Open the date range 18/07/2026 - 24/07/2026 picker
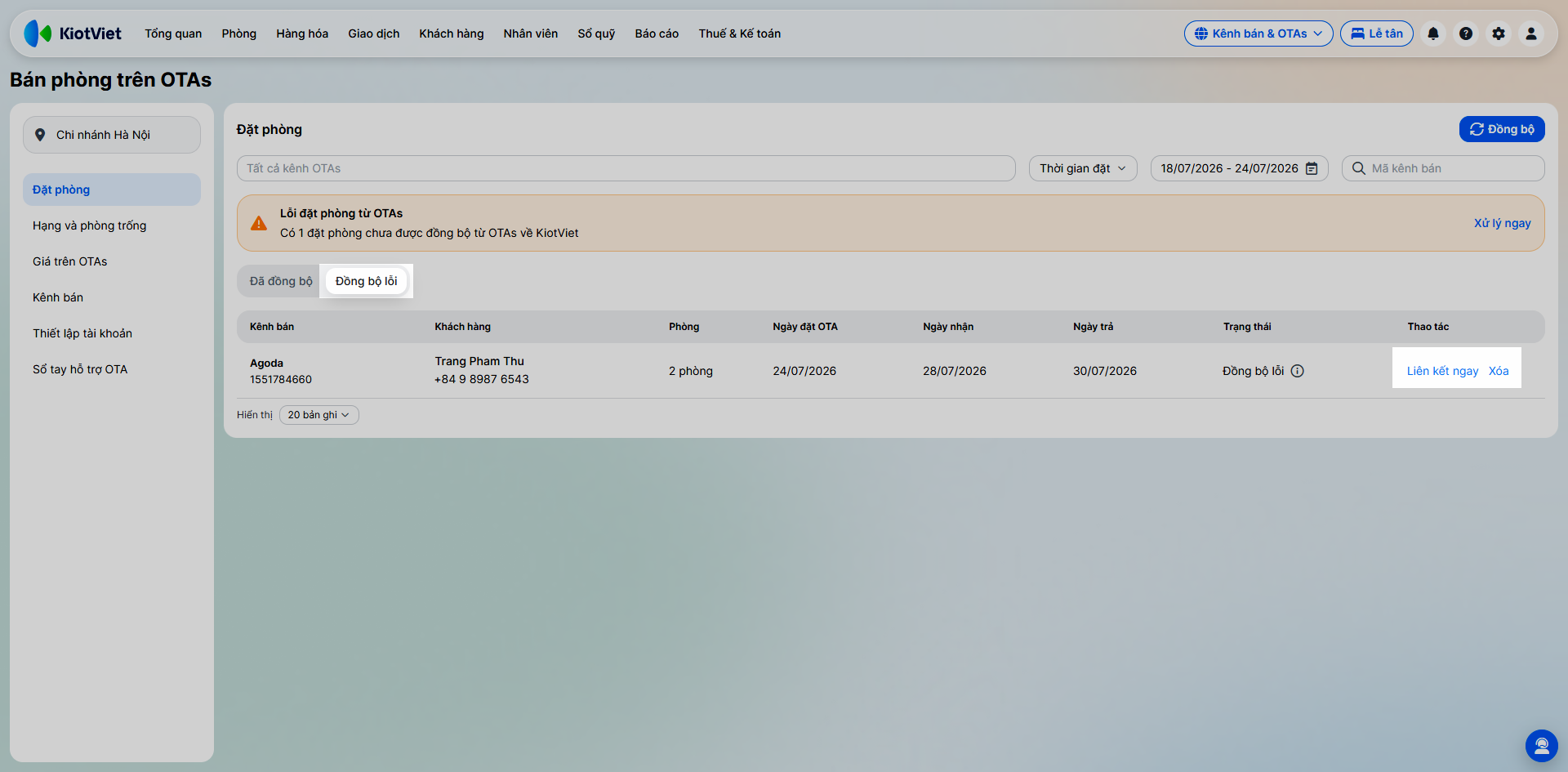Viewport: 1568px width, 772px height. coord(1240,168)
